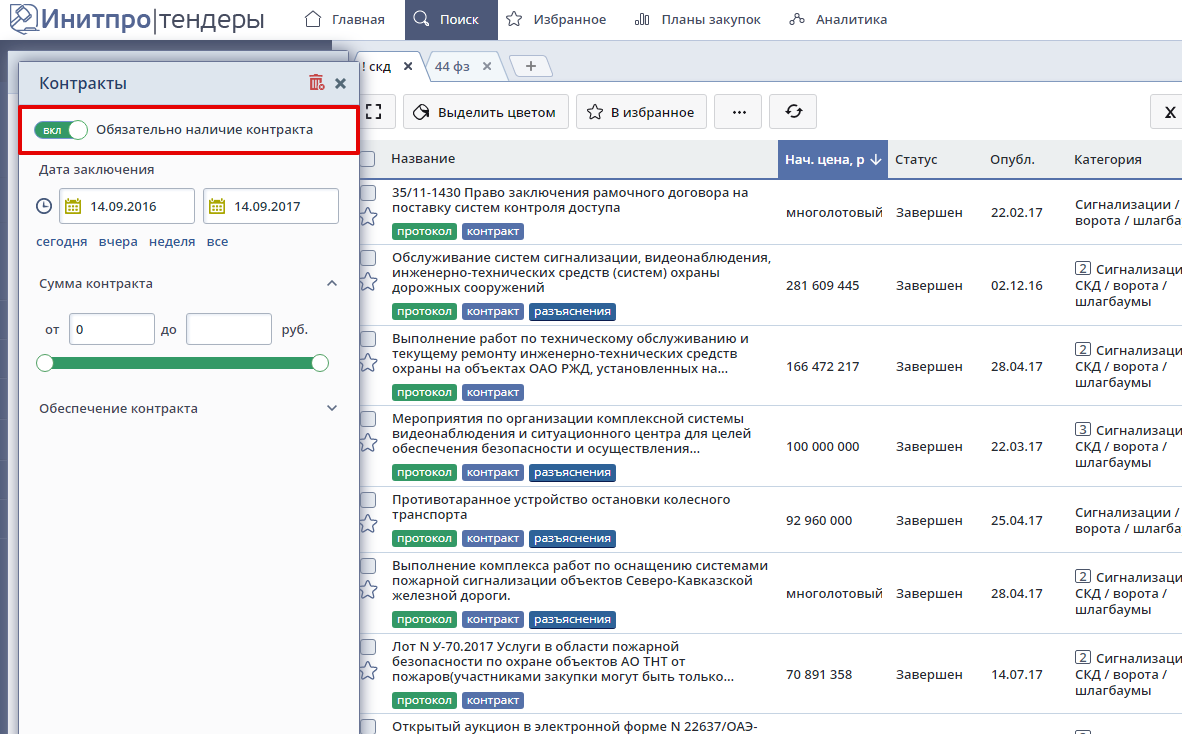The width and height of the screenshot is (1182, 734).
Task: Tick the select-all checkbox in table header
Action: [x=368, y=159]
